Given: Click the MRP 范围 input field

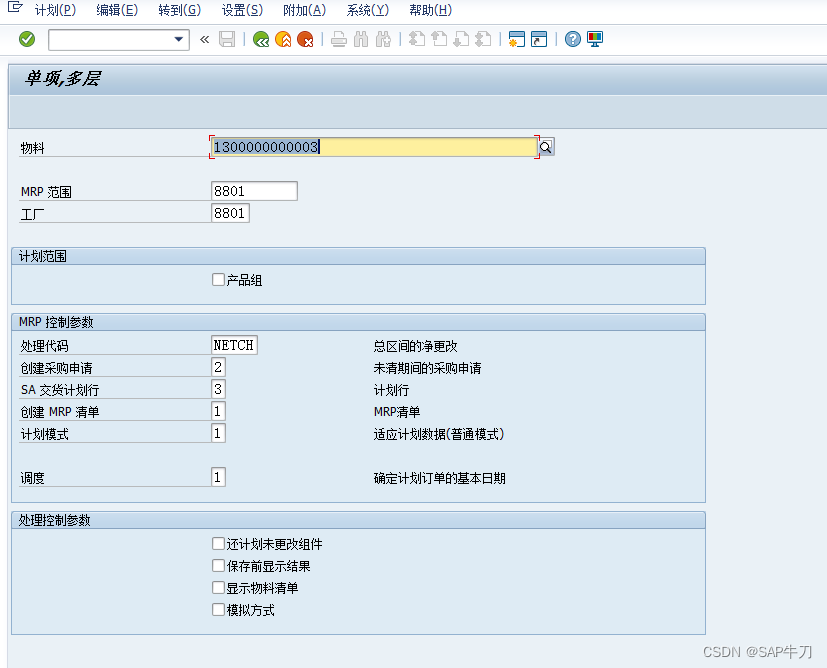Looking at the screenshot, I should point(254,191).
